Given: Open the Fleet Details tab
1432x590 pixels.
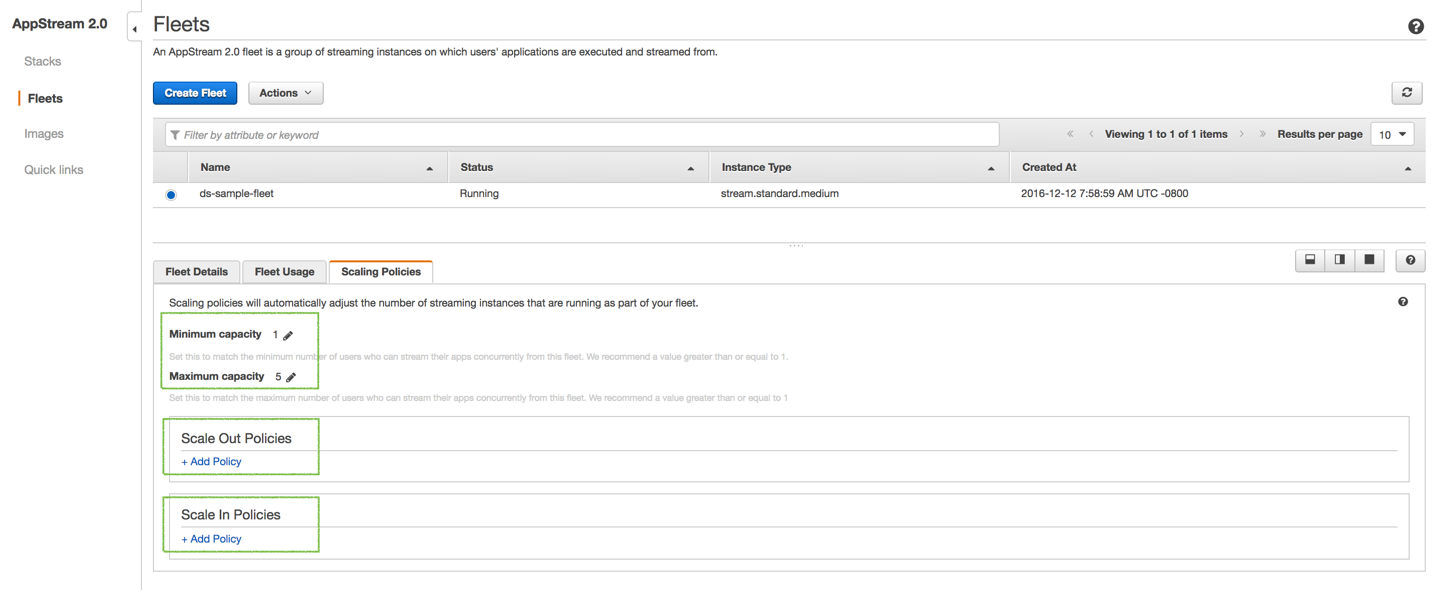Looking at the screenshot, I should (x=196, y=271).
